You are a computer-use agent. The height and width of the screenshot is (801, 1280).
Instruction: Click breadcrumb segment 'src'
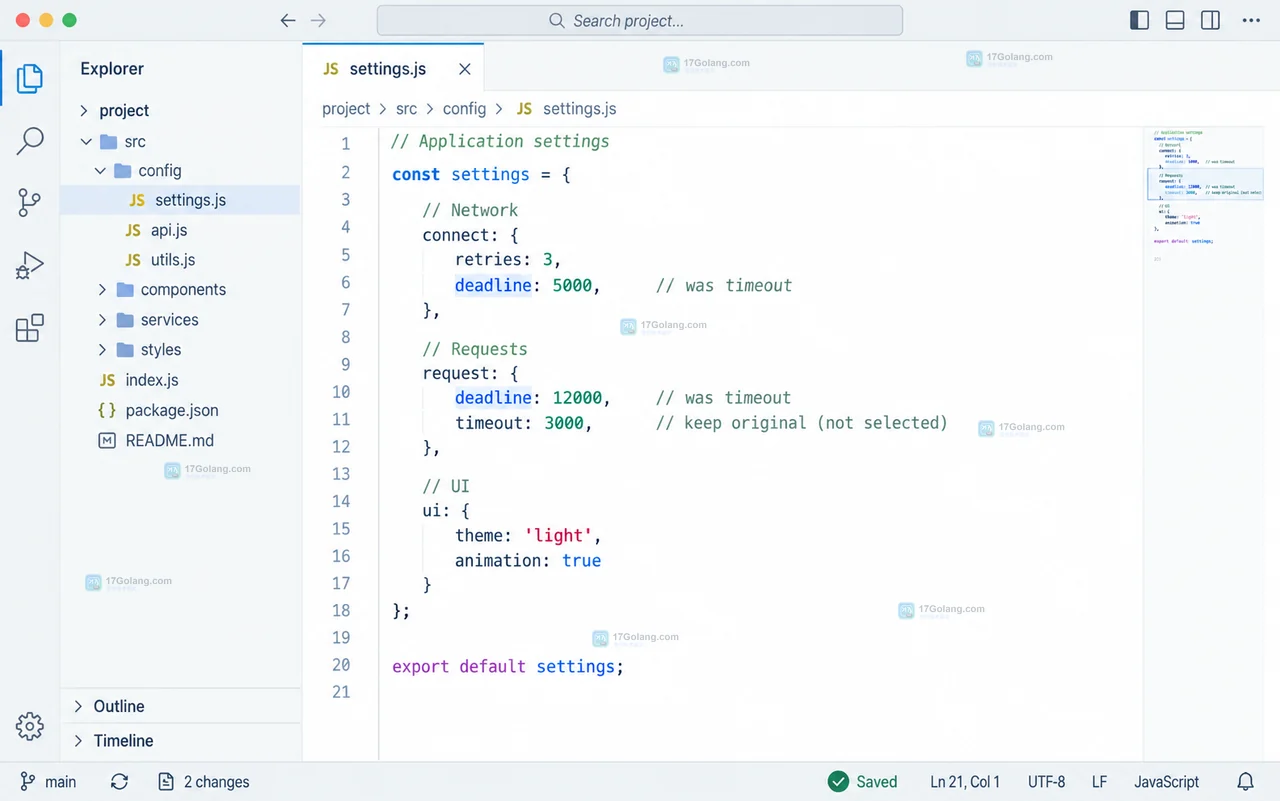406,109
